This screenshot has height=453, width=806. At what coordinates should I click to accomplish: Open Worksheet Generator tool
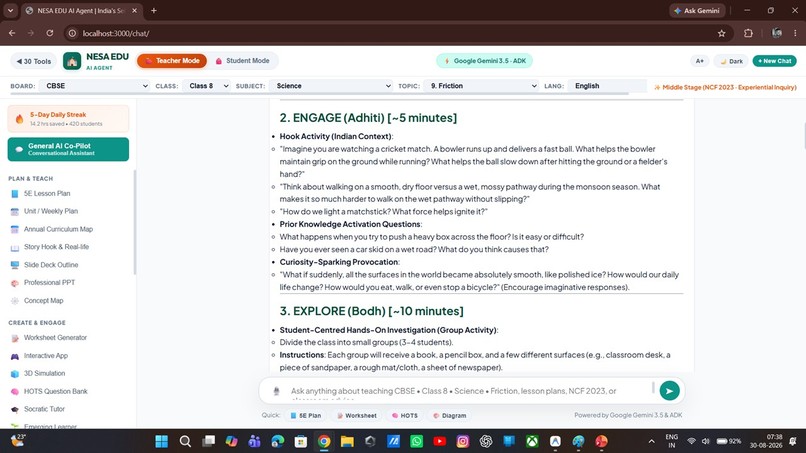pos(55,338)
